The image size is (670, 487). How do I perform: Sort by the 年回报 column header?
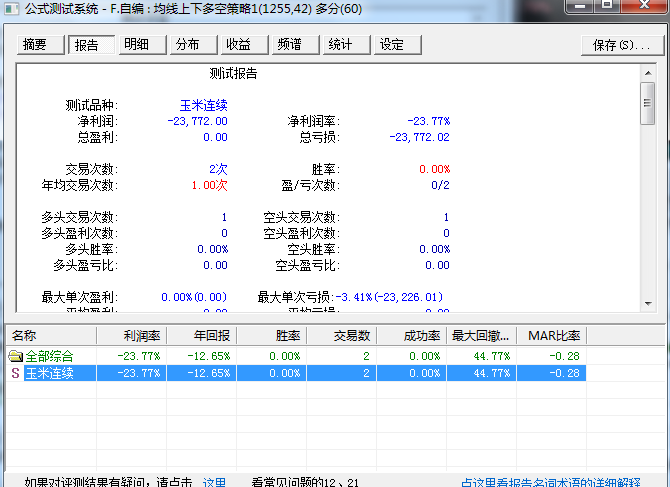click(x=202, y=336)
